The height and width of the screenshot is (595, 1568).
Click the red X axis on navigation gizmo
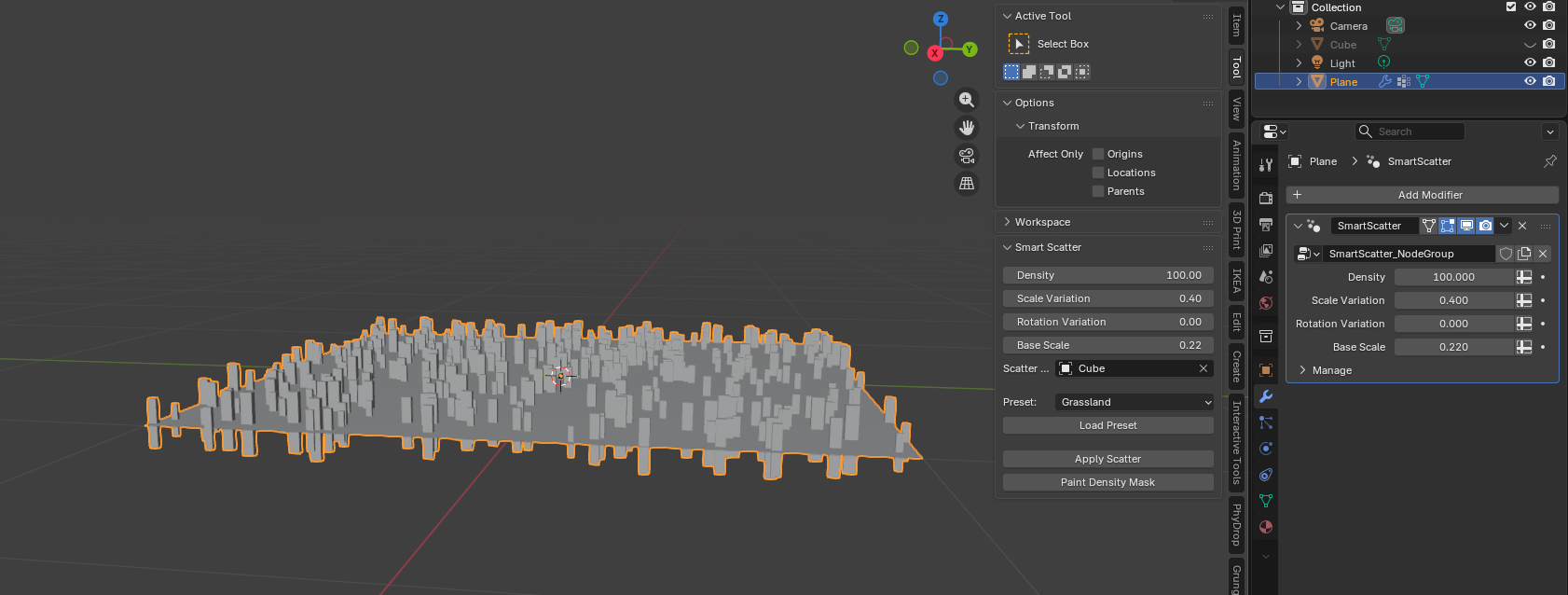(935, 53)
